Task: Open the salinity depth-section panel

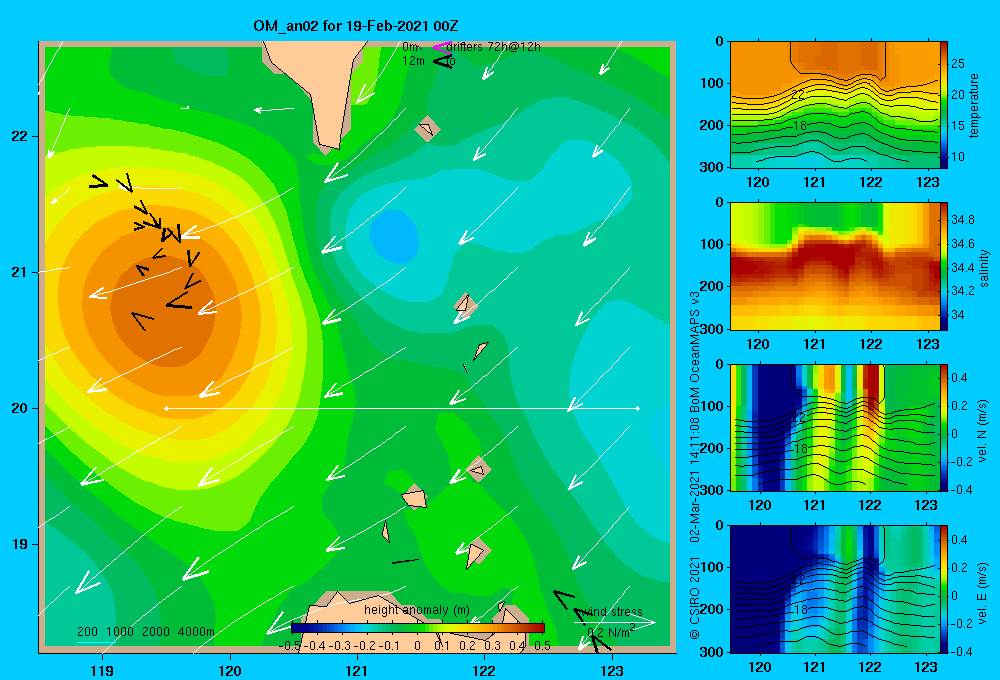Action: click(834, 267)
